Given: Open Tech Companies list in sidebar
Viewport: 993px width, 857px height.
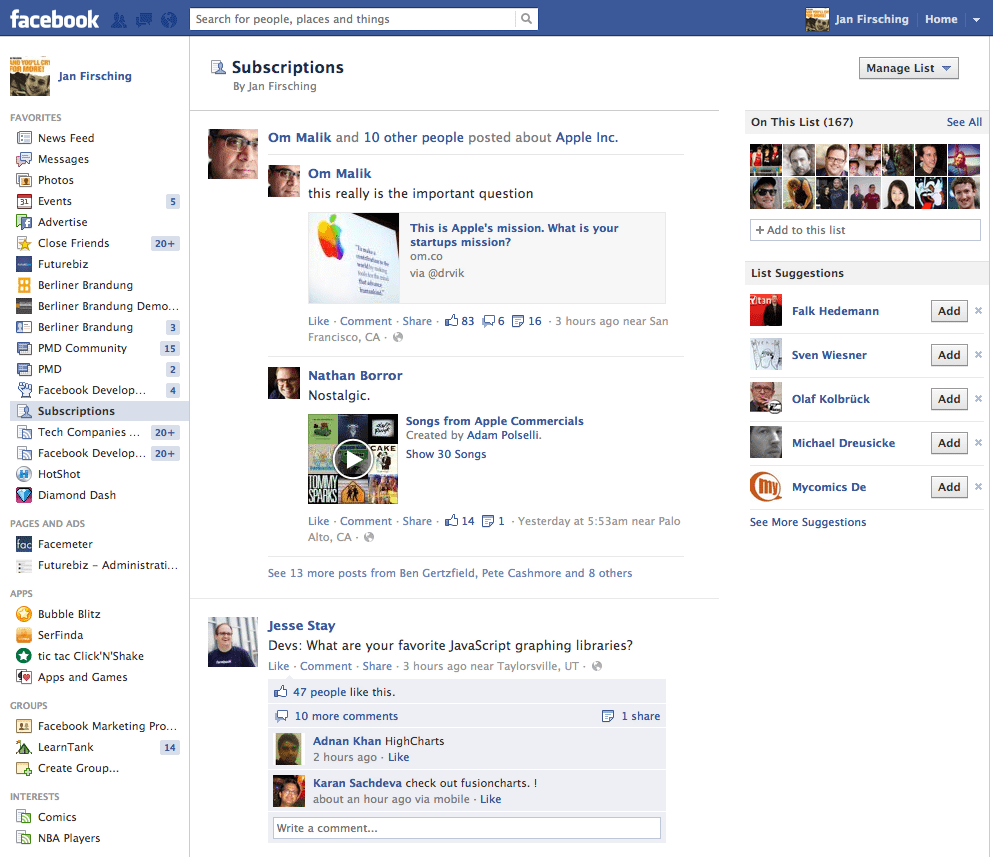Looking at the screenshot, I should pyautogui.click(x=89, y=432).
